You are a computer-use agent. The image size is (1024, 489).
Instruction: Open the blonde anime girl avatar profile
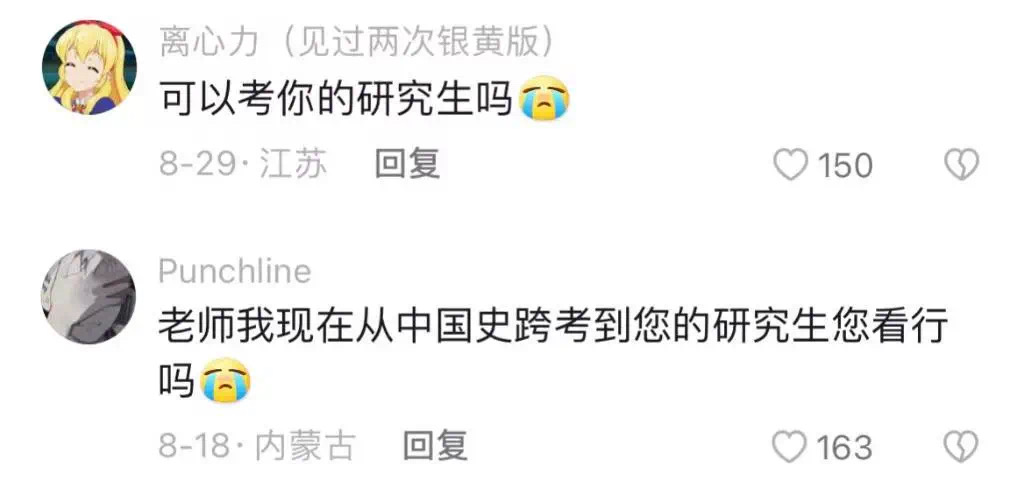pyautogui.click(x=89, y=67)
